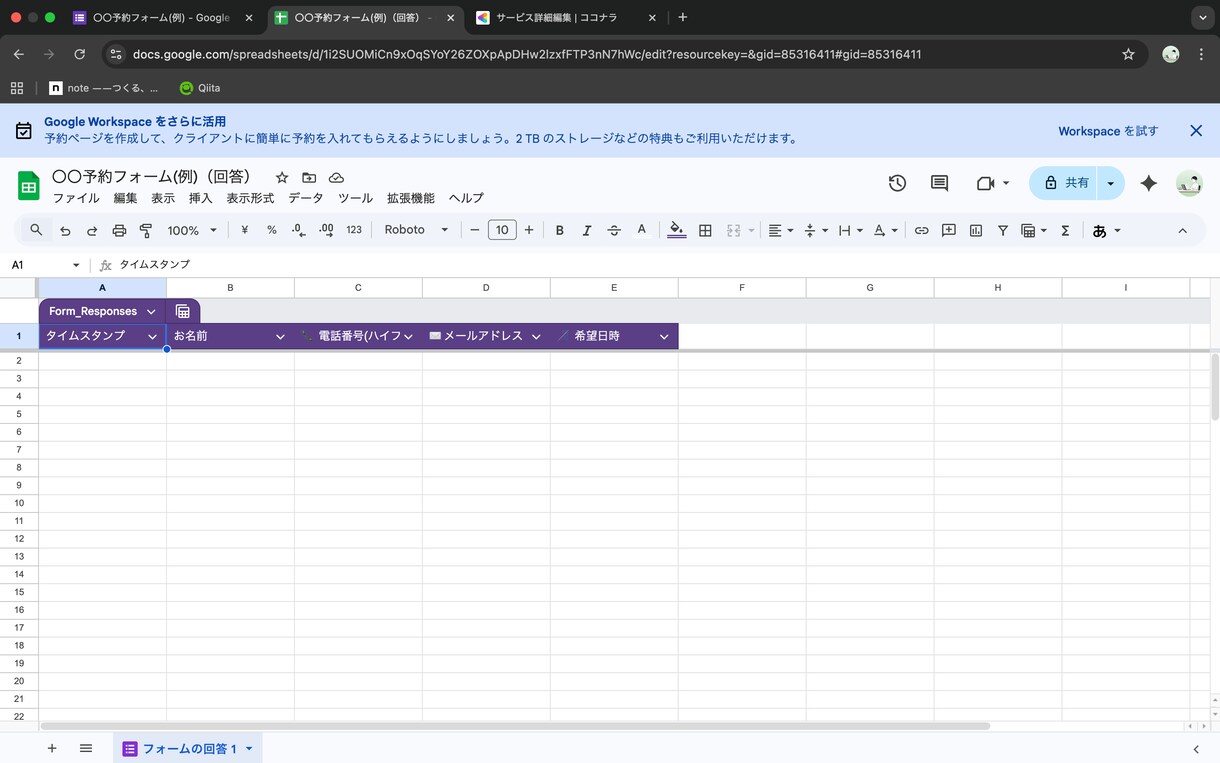Click the 共有 share button
The image size is (1220, 763).
point(1065,183)
